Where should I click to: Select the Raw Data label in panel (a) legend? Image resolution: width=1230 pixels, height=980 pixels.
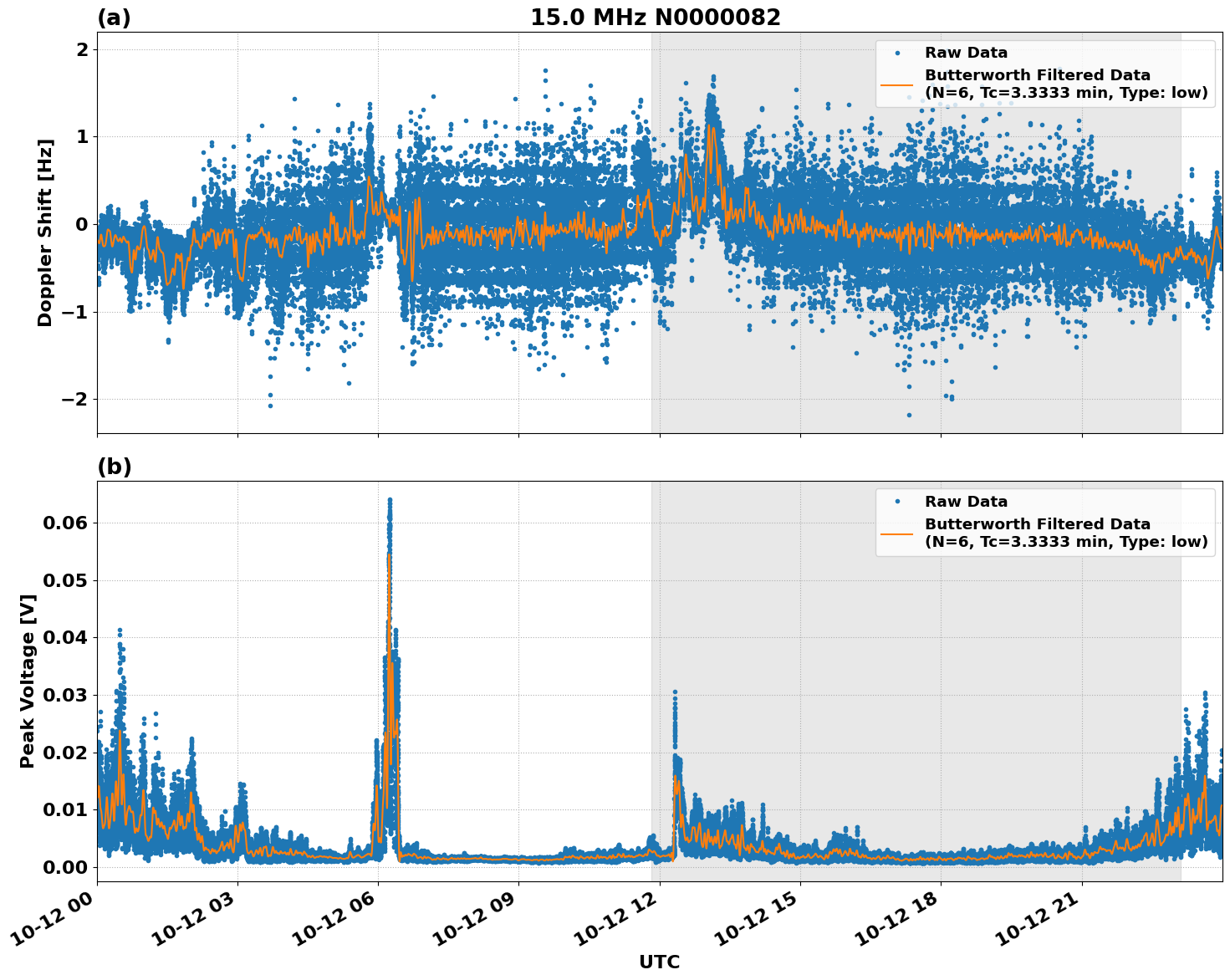(966, 53)
